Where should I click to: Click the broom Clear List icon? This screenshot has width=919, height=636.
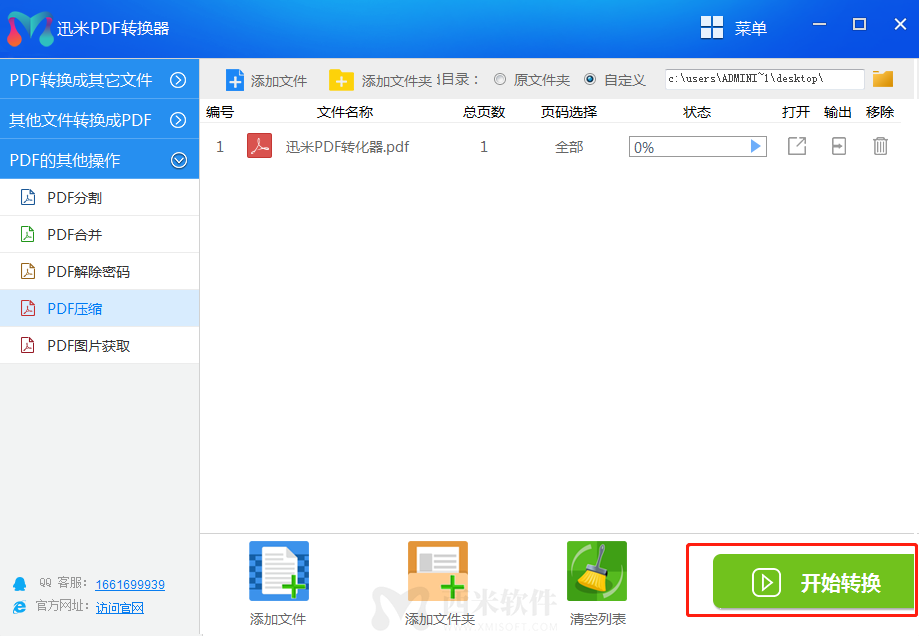(597, 572)
